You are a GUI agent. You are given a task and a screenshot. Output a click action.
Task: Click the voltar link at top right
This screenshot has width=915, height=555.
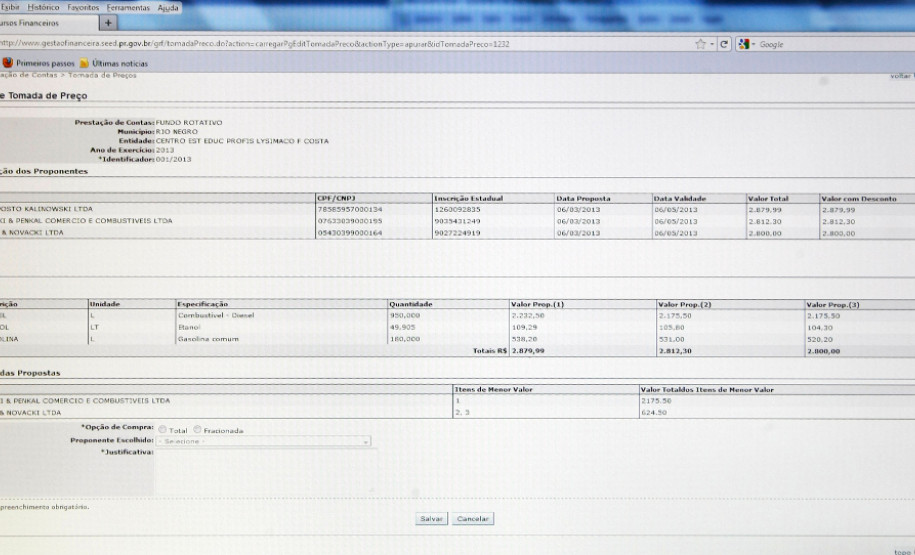coord(901,76)
